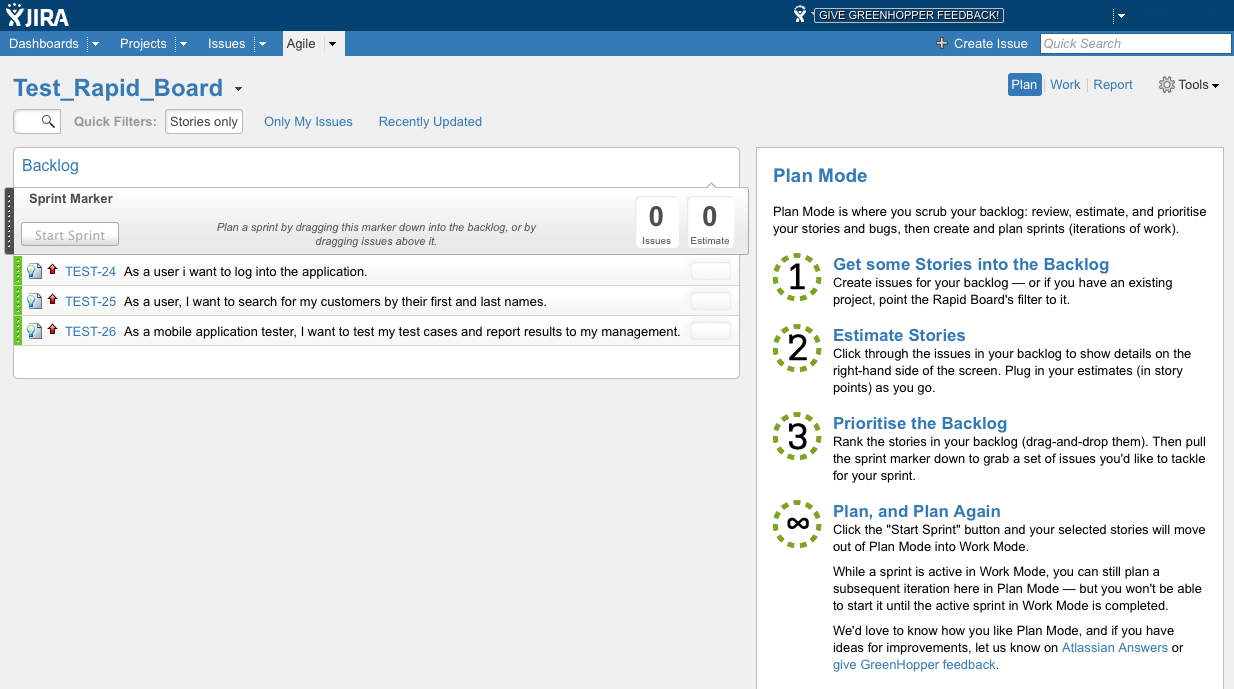Click the Issues count badge showing 0

(656, 222)
